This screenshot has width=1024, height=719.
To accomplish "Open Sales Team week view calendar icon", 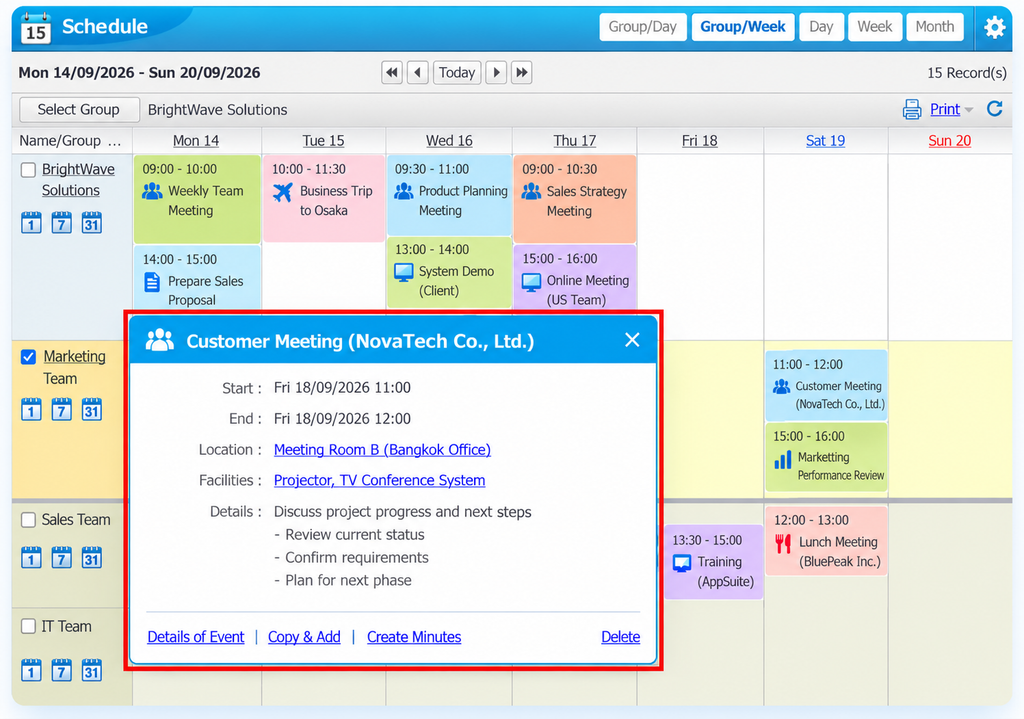I will pos(61,558).
